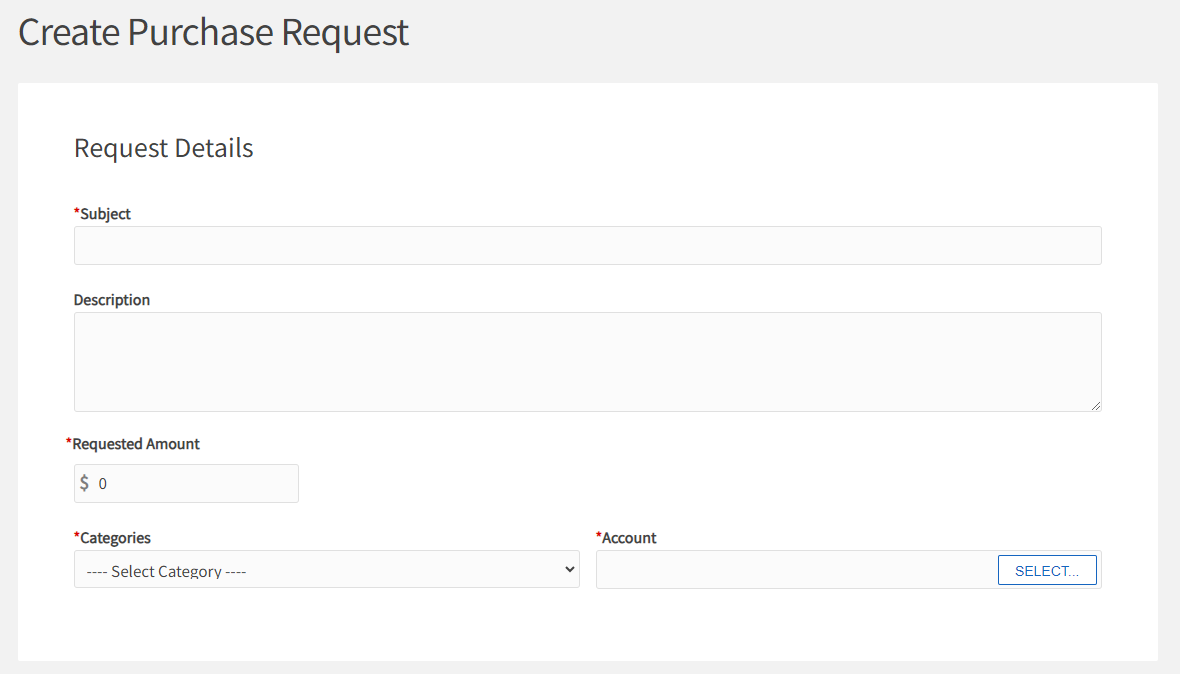Image resolution: width=1180 pixels, height=674 pixels.
Task: Click the Description label text
Action: tap(112, 300)
